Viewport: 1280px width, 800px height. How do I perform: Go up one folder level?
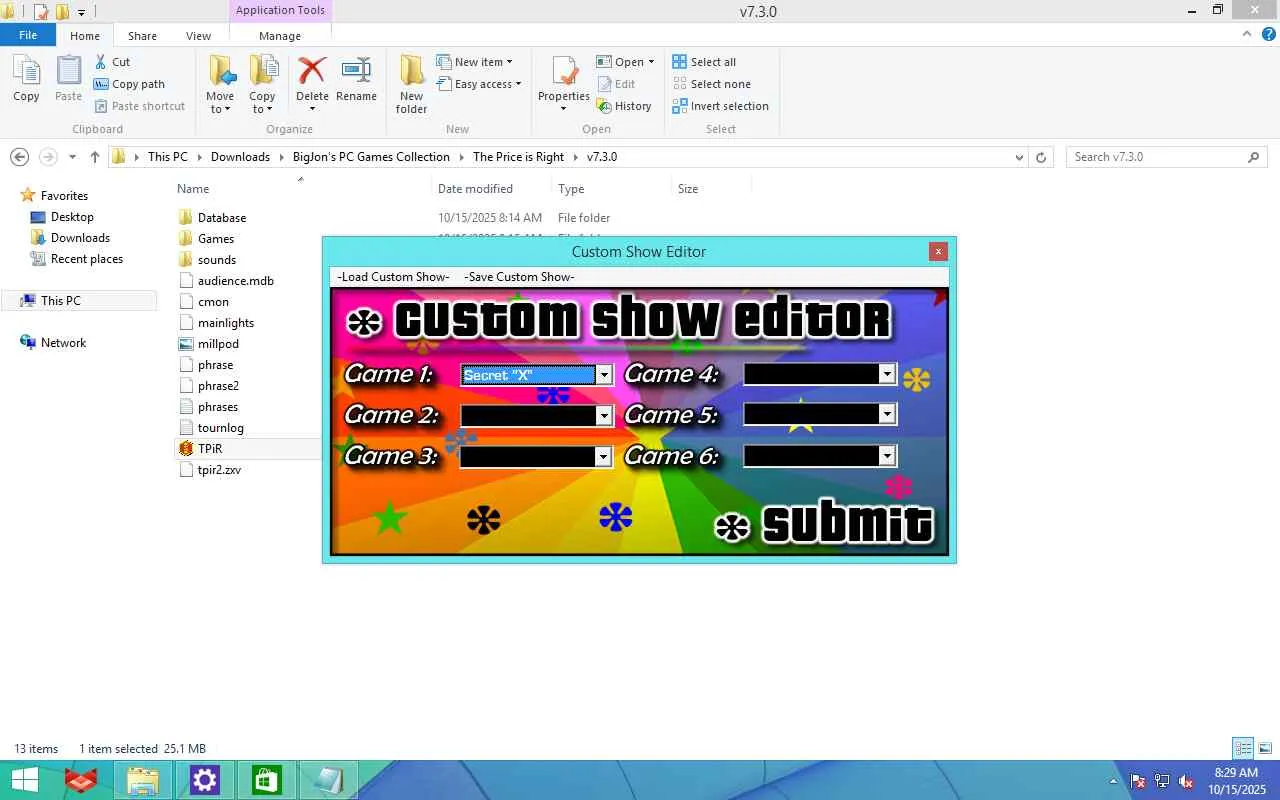pos(95,157)
